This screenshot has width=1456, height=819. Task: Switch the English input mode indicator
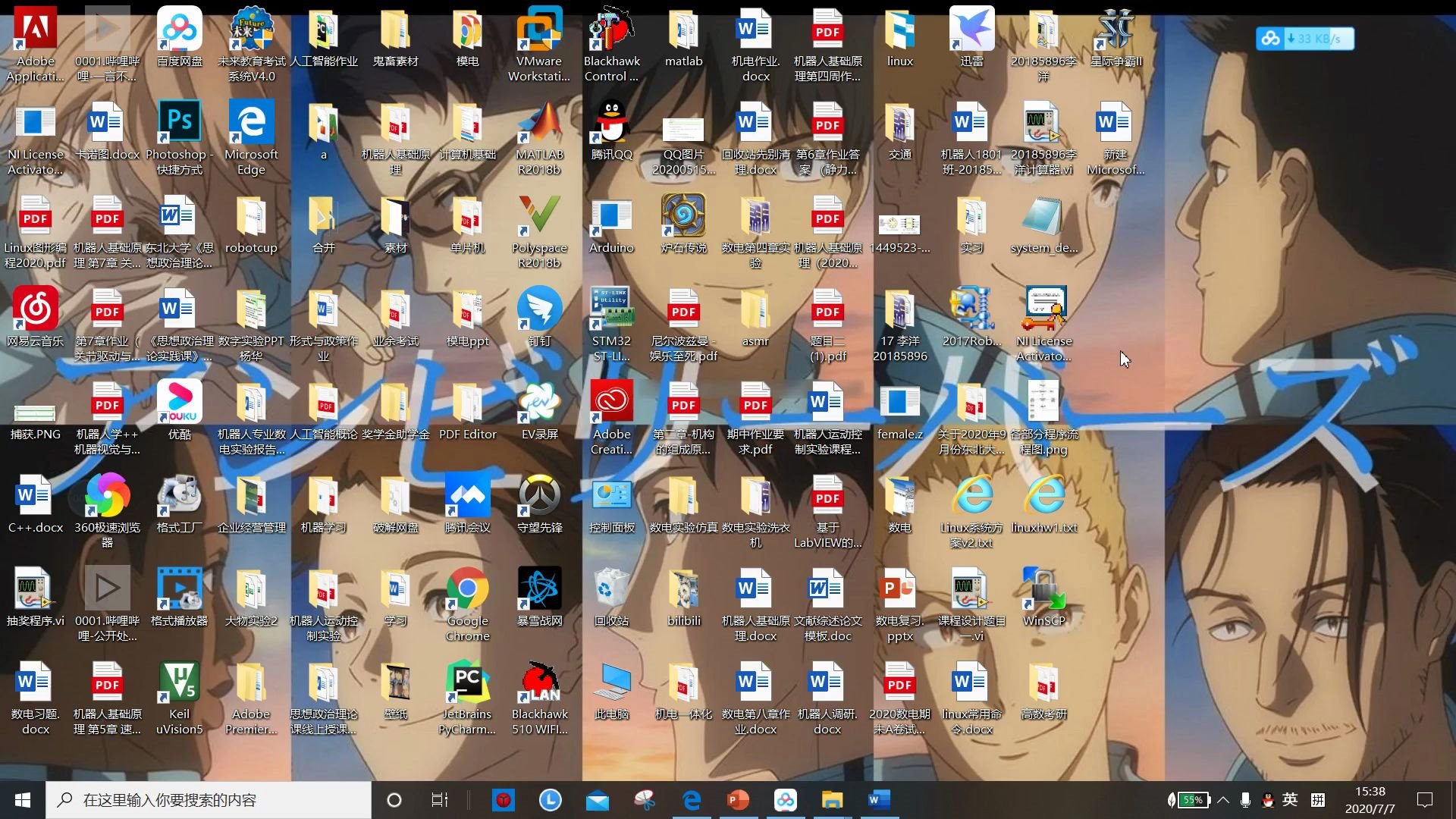pos(1290,800)
